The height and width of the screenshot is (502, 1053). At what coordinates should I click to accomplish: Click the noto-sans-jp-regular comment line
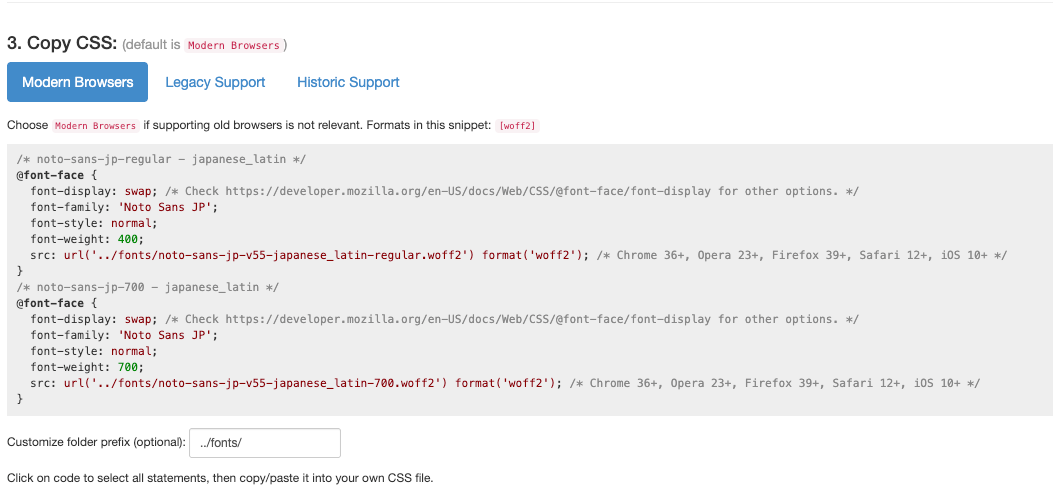(161, 159)
